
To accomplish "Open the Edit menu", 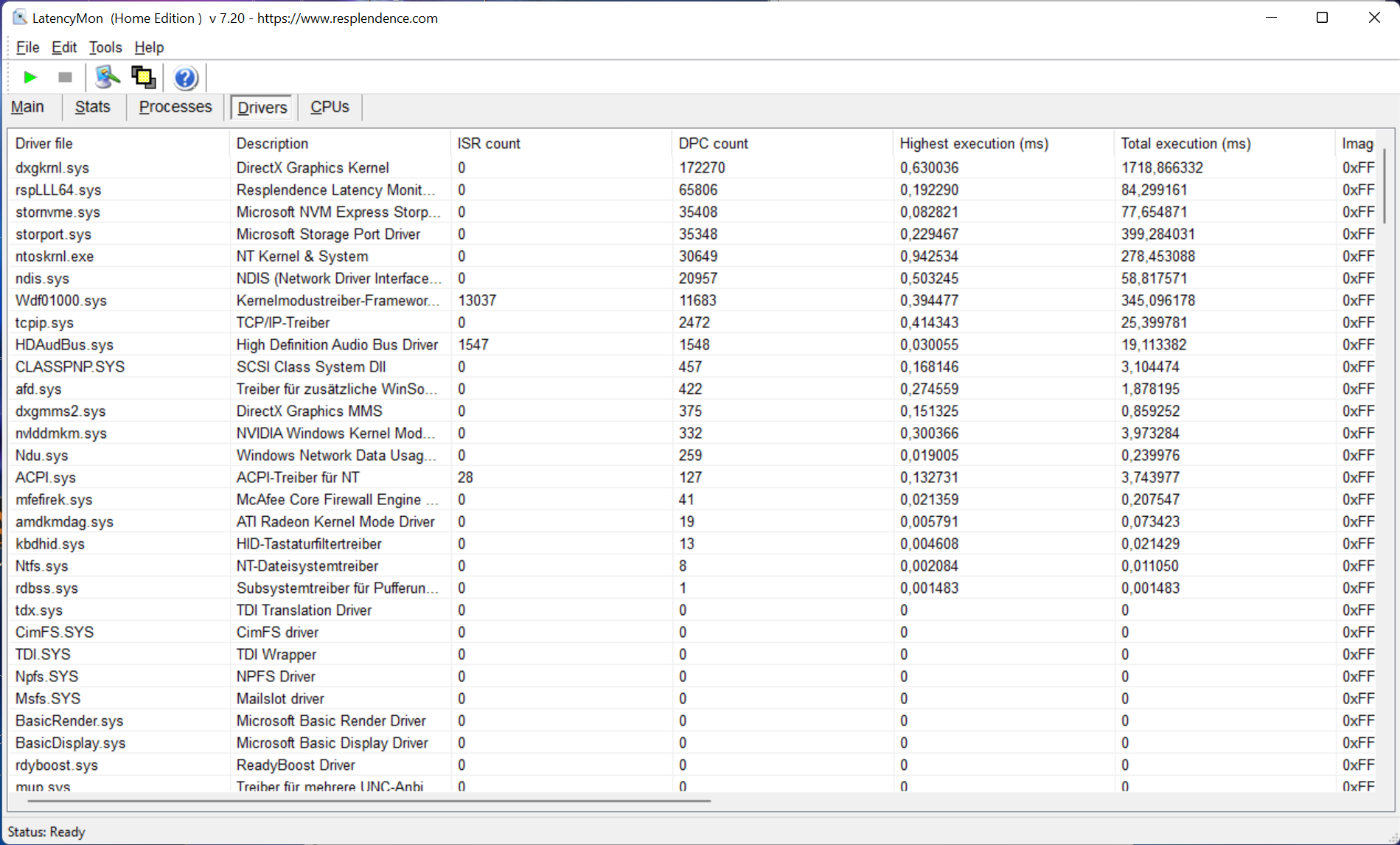I will click(x=64, y=47).
